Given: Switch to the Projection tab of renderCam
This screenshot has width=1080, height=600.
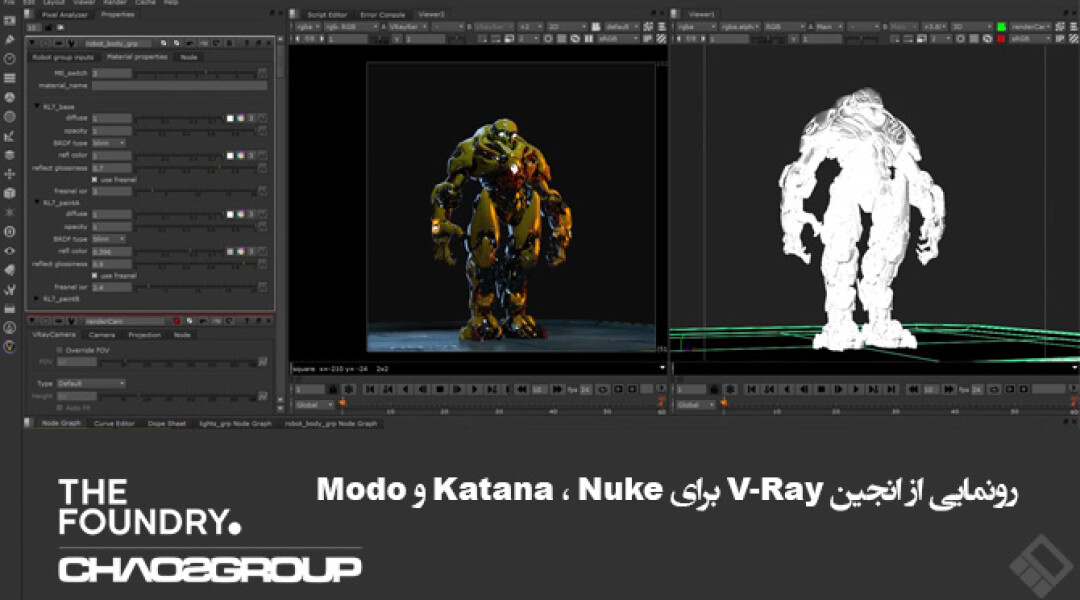Looking at the screenshot, I should (144, 335).
